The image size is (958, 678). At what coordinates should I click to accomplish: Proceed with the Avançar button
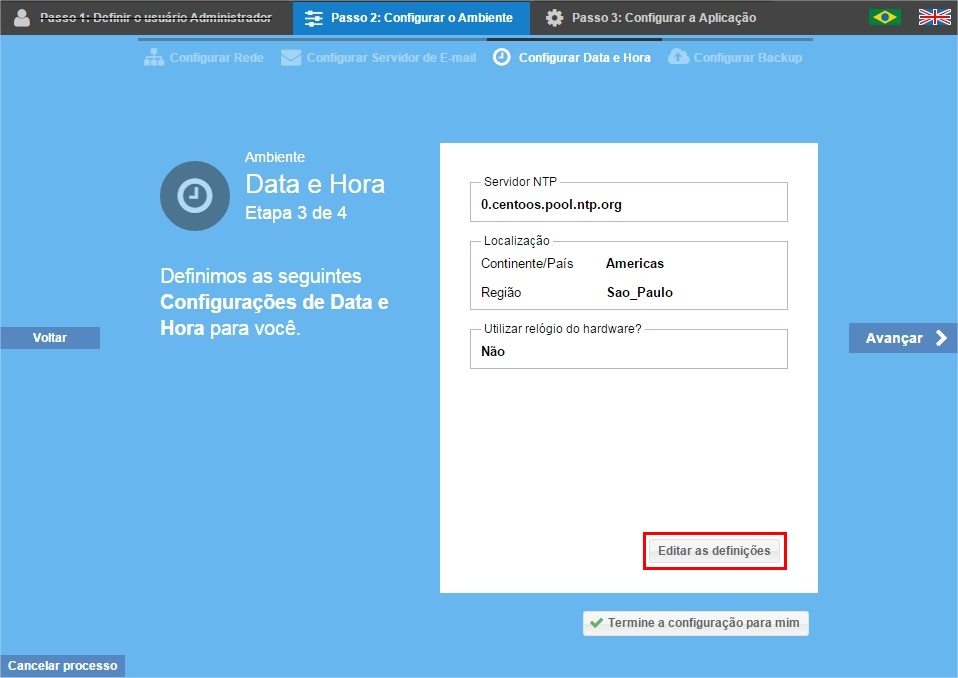(903, 338)
